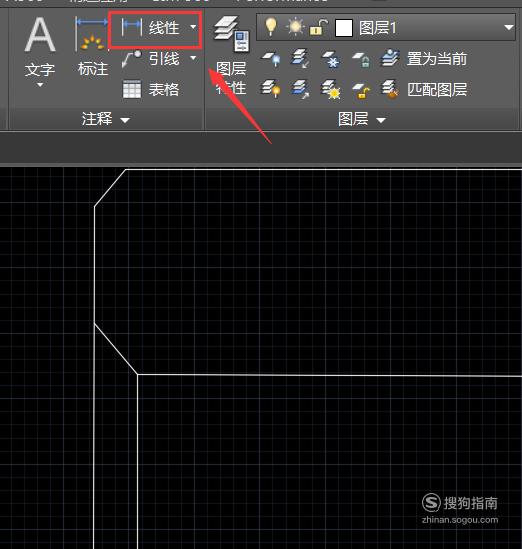Click Turn All Layers On icon
This screenshot has height=549, width=522.
pos(271,89)
